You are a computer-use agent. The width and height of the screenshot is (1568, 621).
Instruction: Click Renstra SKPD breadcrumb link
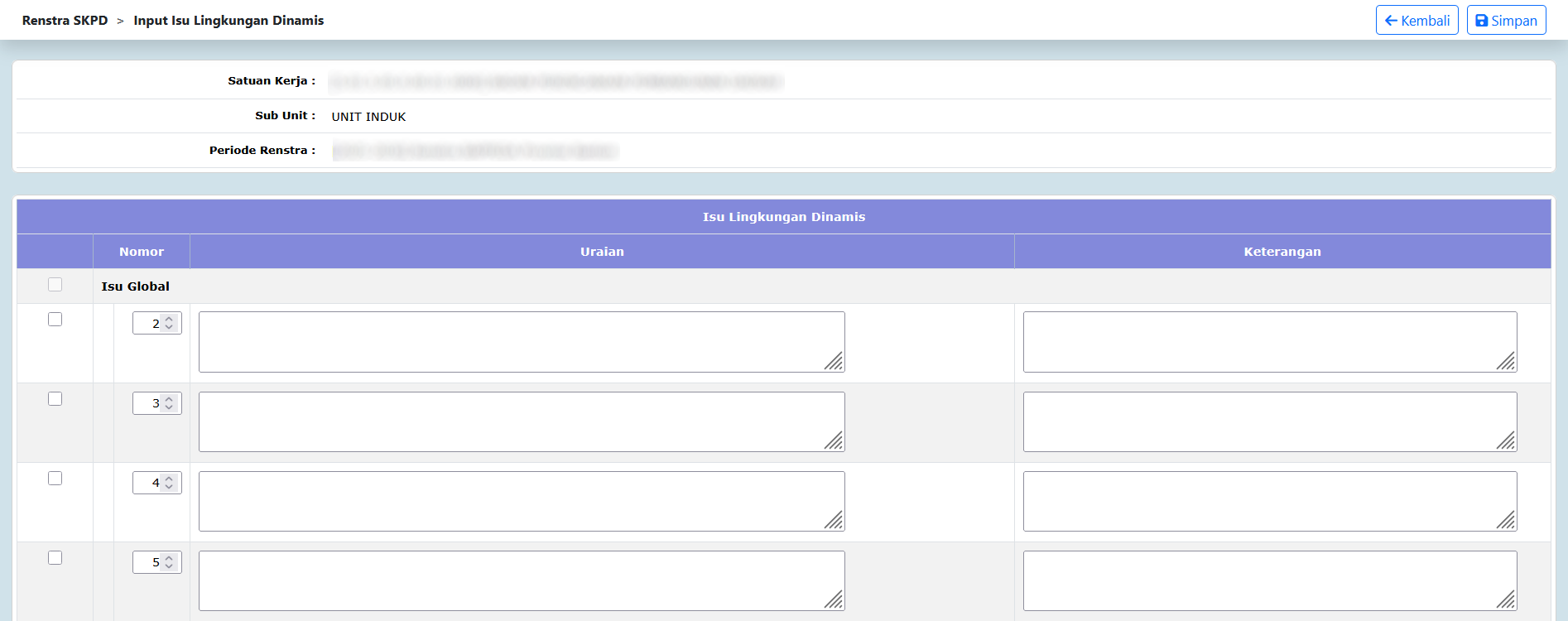click(65, 21)
